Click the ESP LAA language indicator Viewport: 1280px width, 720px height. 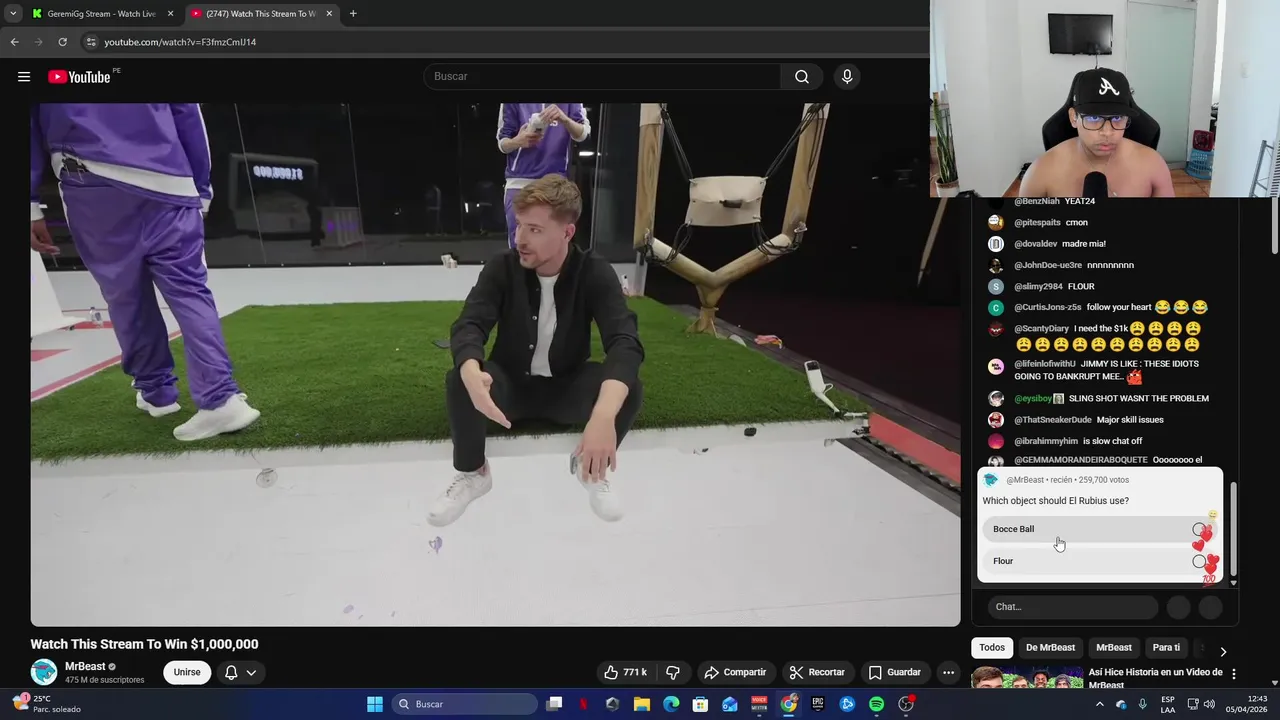1168,704
